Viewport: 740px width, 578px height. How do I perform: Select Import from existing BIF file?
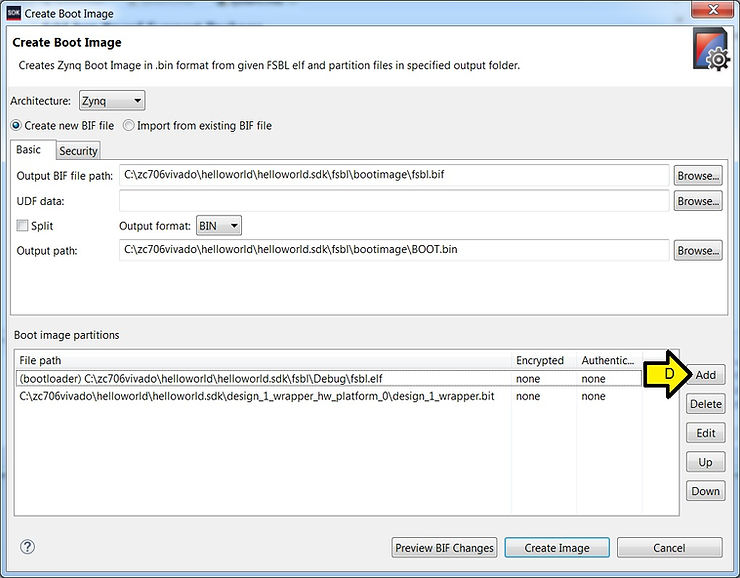[130, 126]
